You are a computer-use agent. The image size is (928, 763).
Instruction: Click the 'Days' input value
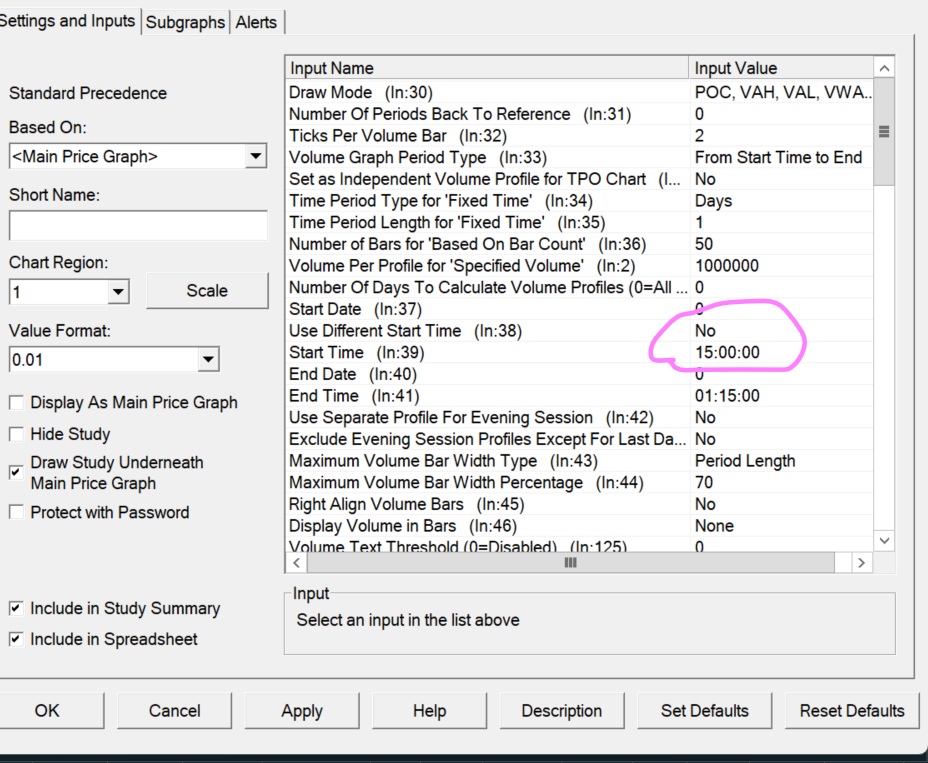coord(713,201)
